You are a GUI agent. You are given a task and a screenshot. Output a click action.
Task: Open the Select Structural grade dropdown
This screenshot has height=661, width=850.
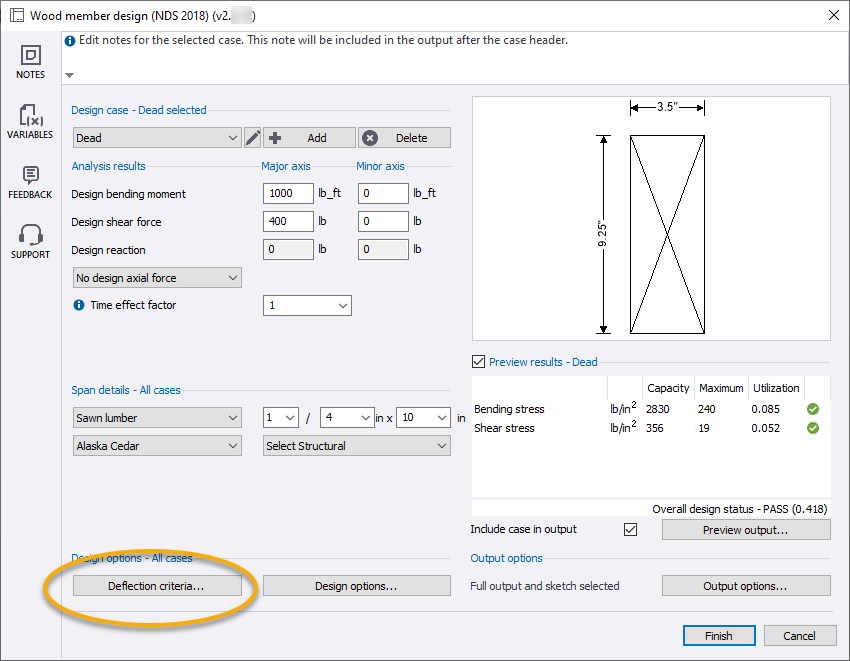(x=356, y=445)
